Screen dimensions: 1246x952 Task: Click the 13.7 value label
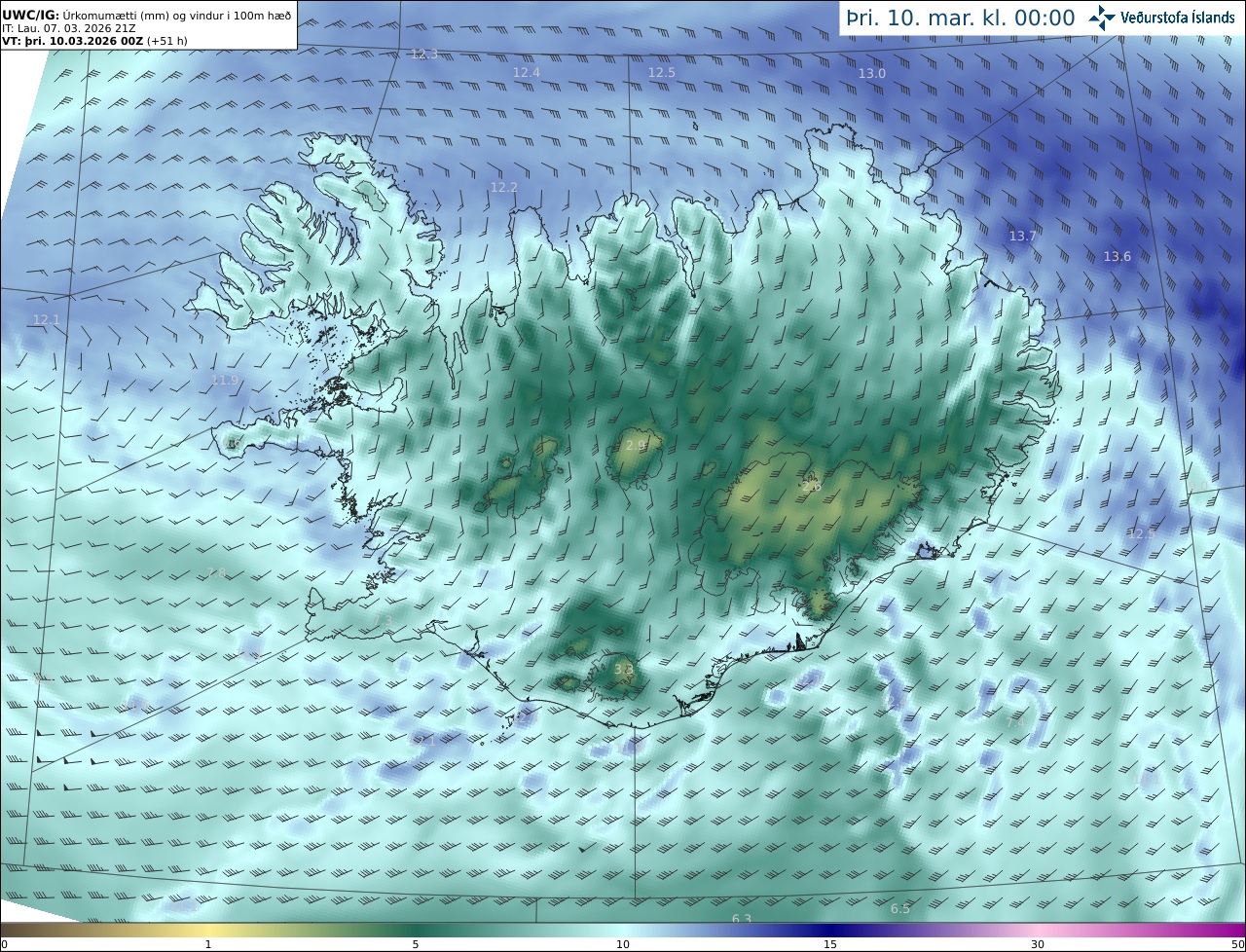pos(1023,236)
